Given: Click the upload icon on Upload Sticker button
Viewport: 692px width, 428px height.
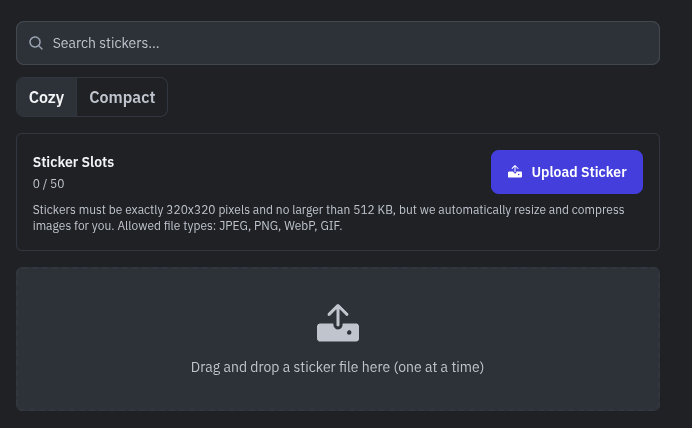Looking at the screenshot, I should 515,172.
